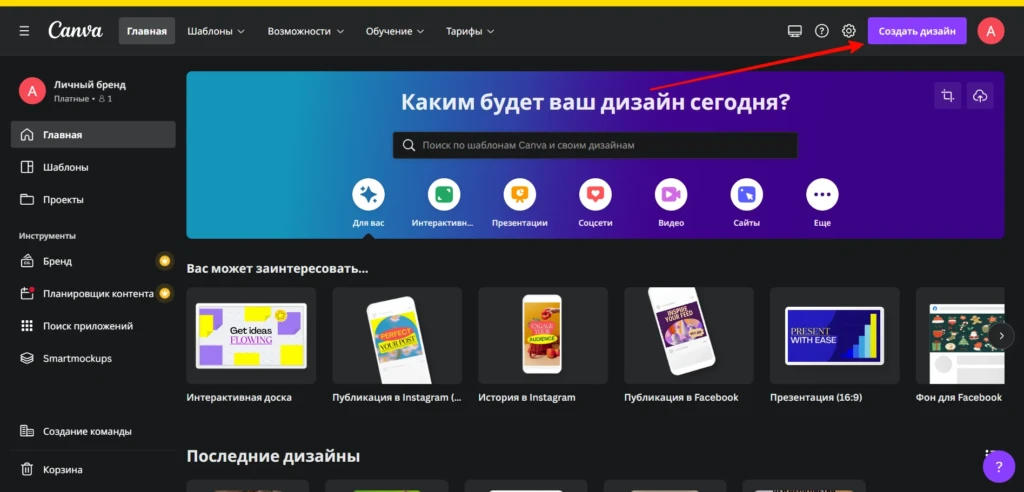Click the История в Instagram label text
1024x492 pixels.
(527, 397)
